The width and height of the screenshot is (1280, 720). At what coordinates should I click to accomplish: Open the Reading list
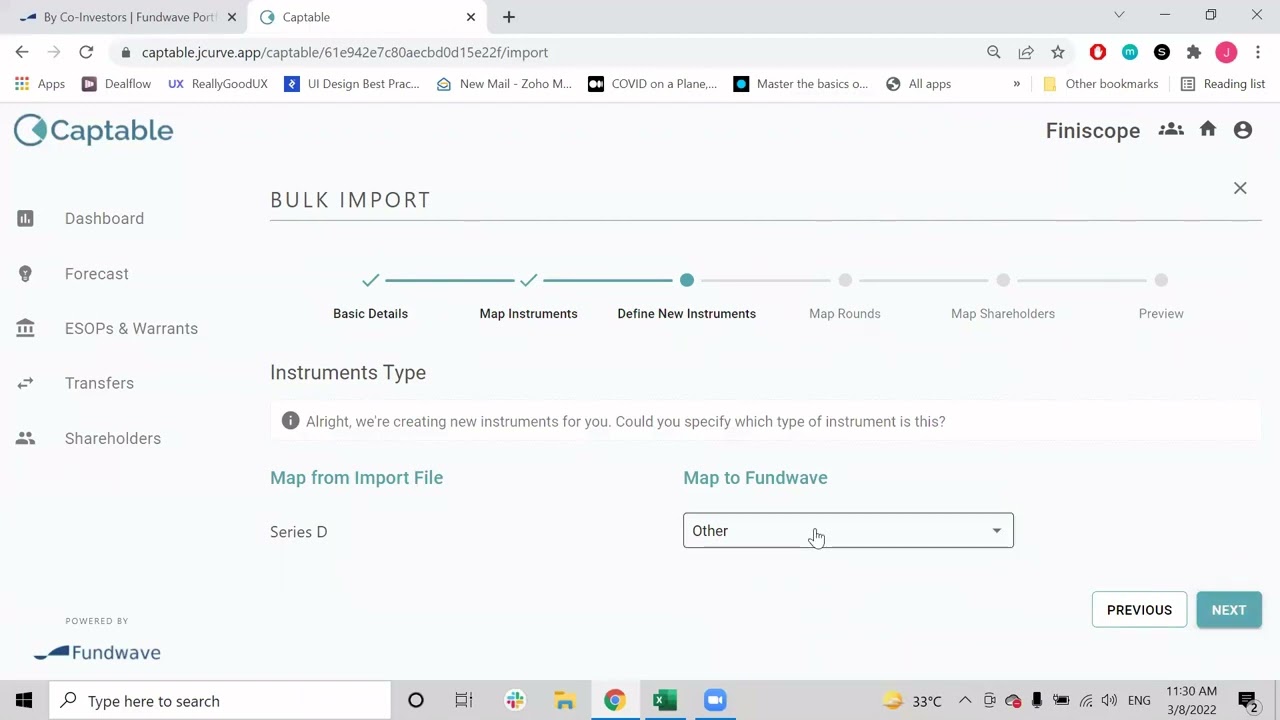(x=1223, y=84)
